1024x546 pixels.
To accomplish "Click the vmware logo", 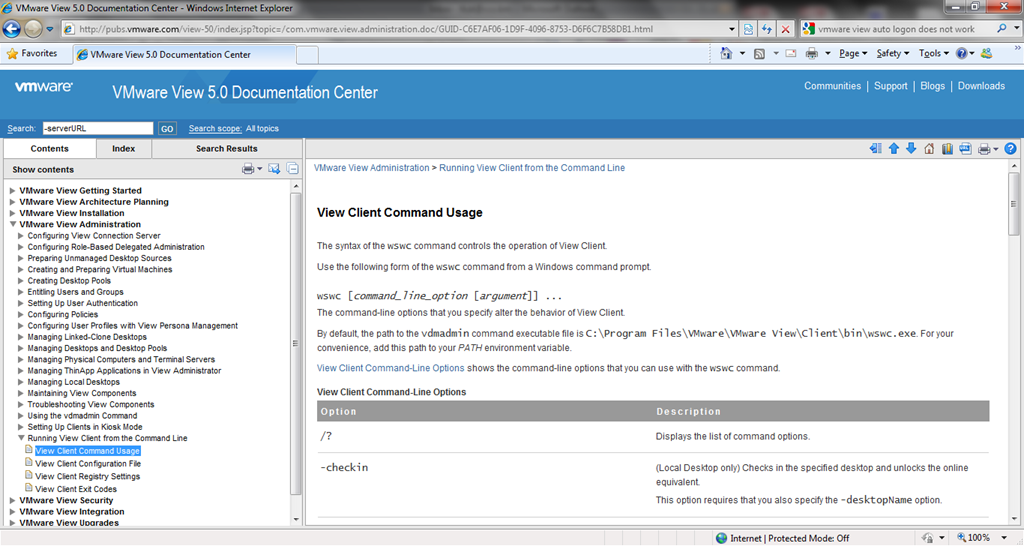I will (44, 87).
